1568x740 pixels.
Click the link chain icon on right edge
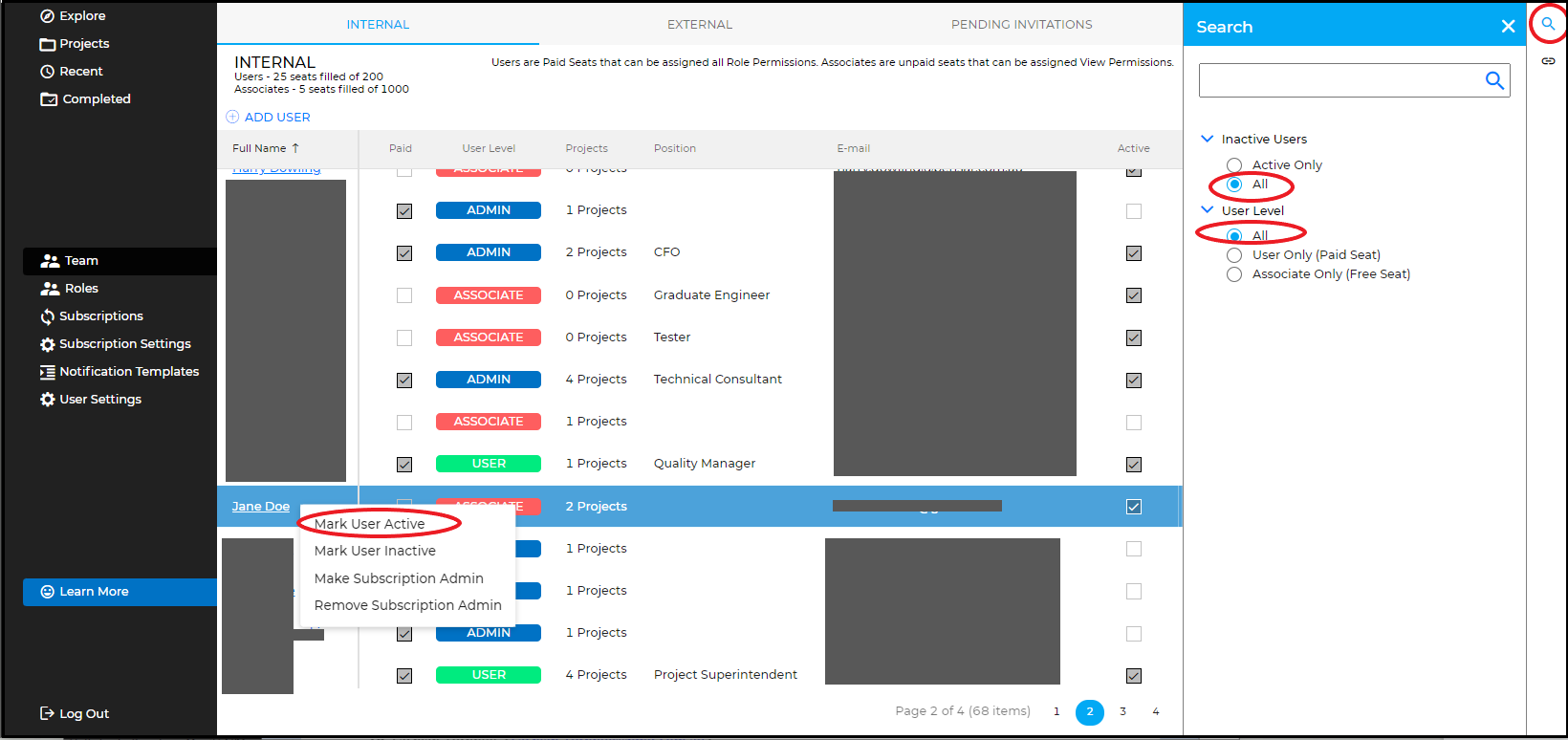coord(1548,61)
